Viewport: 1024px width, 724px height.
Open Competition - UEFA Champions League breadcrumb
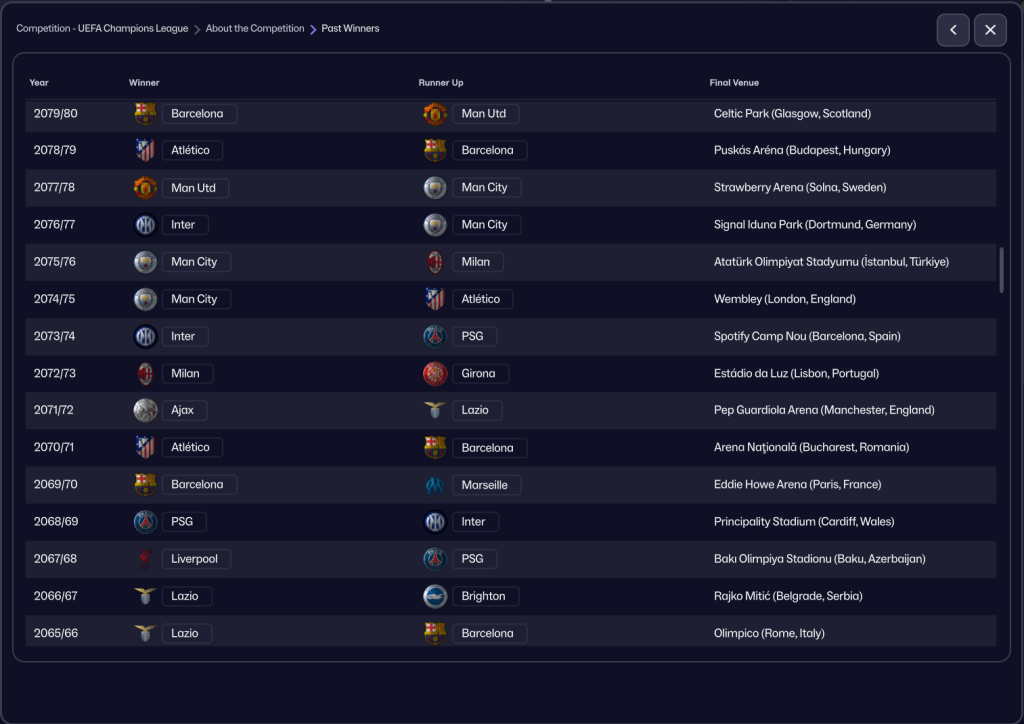(102, 29)
